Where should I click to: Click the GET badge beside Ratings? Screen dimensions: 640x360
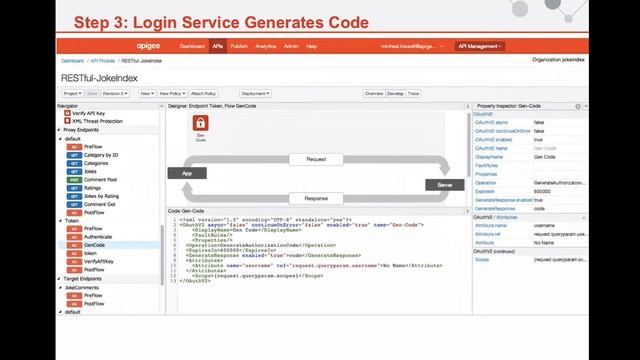tap(74, 188)
